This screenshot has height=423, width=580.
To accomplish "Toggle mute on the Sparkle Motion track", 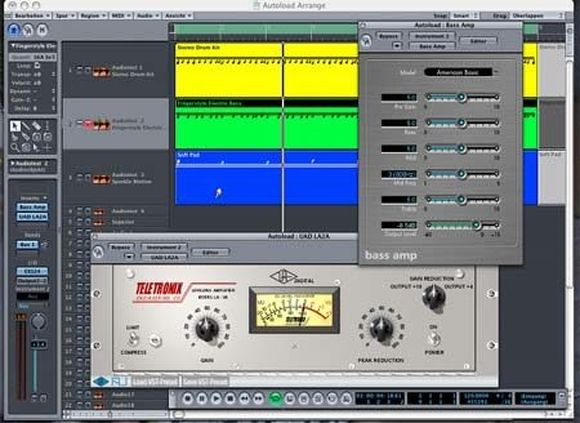I will [x=80, y=177].
